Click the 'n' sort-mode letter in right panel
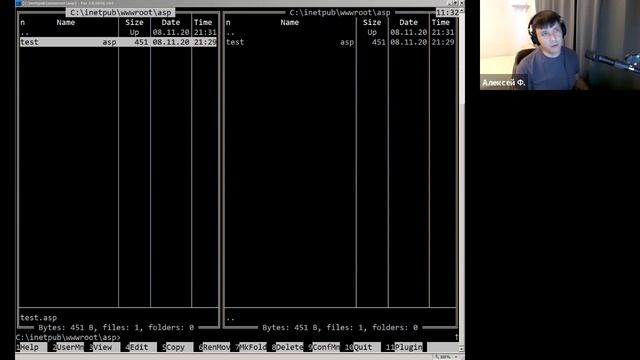This screenshot has height=360, width=640. point(228,22)
